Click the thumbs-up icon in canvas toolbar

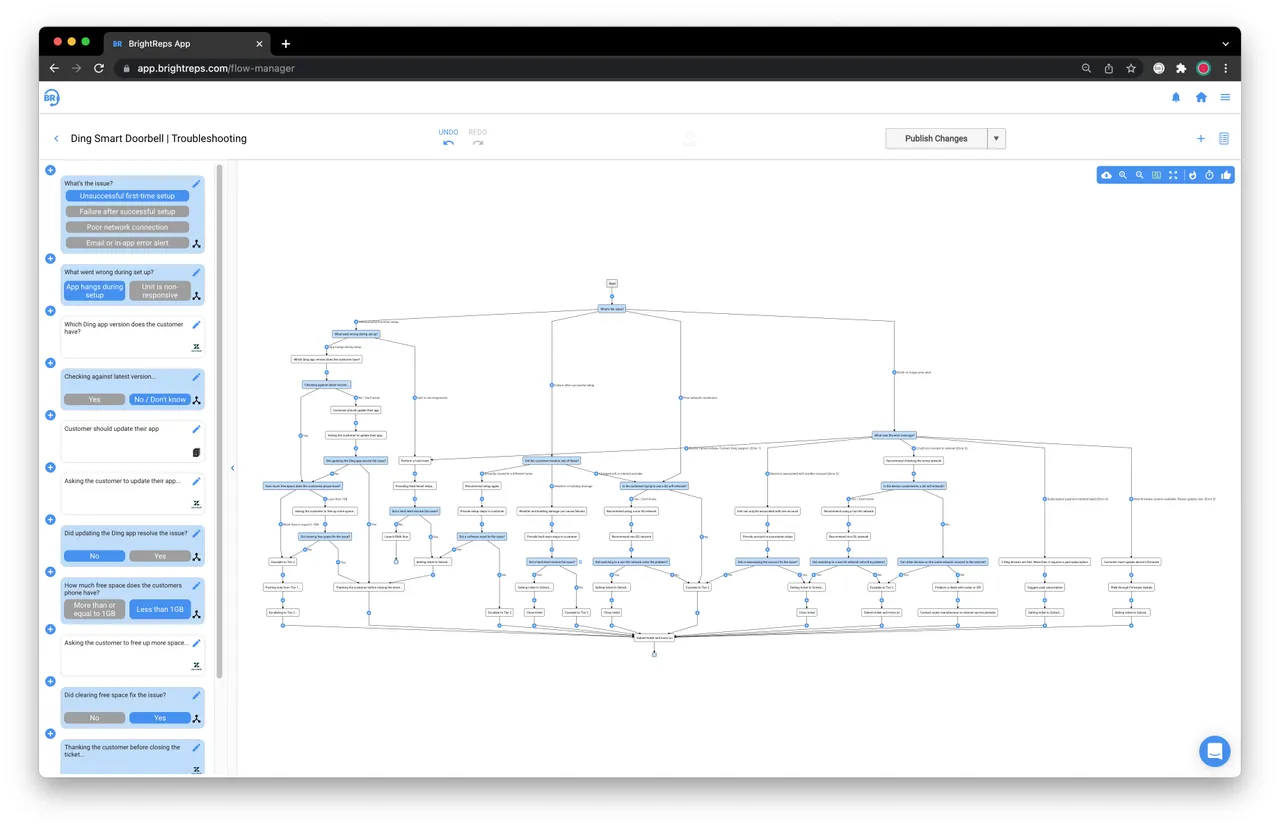[1226, 175]
